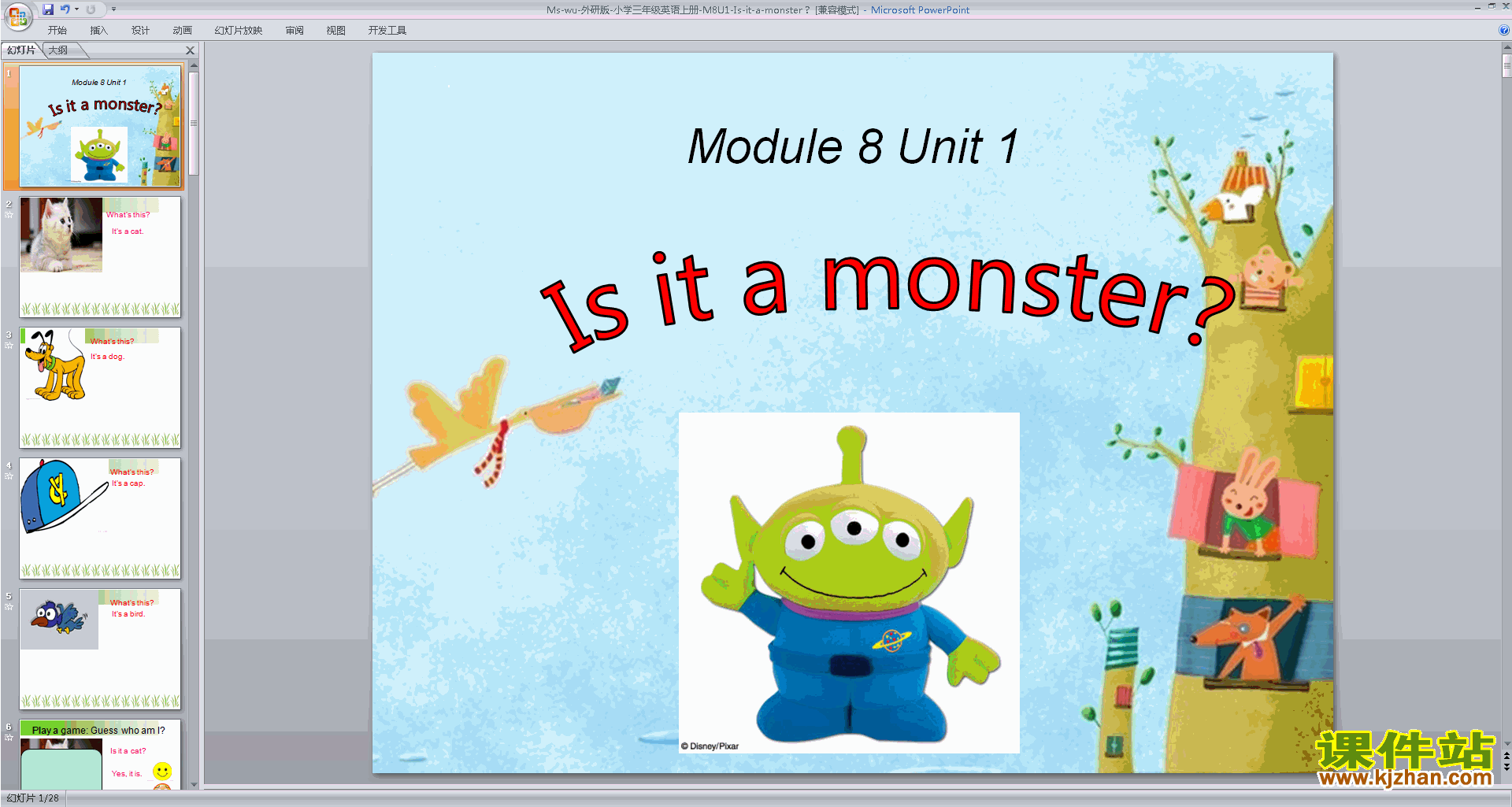This screenshot has width=1512, height=807.
Task: Open PowerPoint Help question mark icon
Action: [x=1503, y=31]
